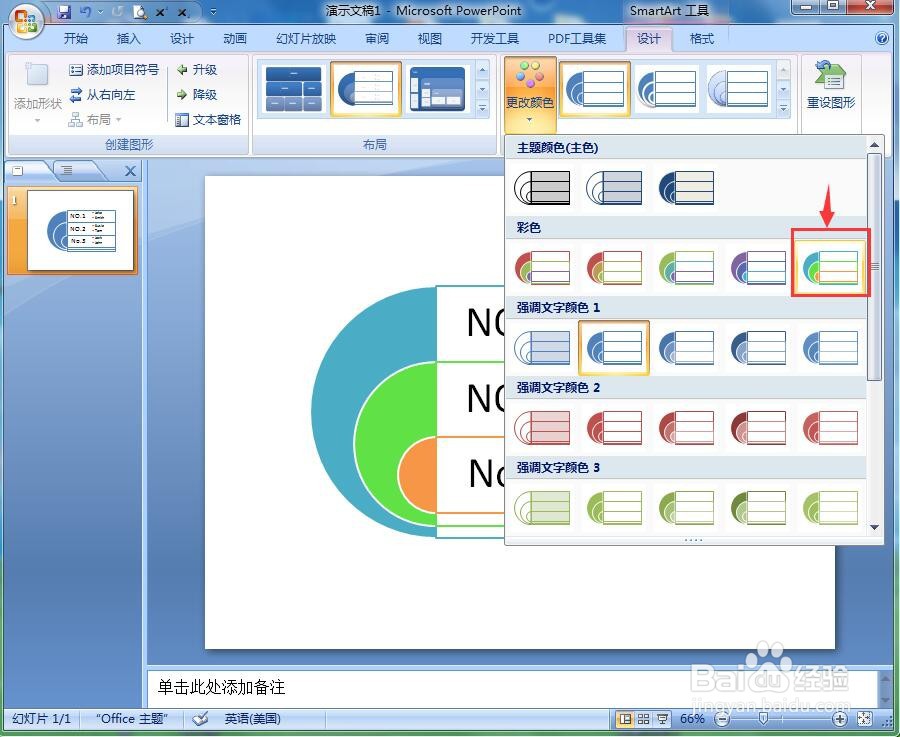Choose the second 主题颜色 swatch

point(614,188)
